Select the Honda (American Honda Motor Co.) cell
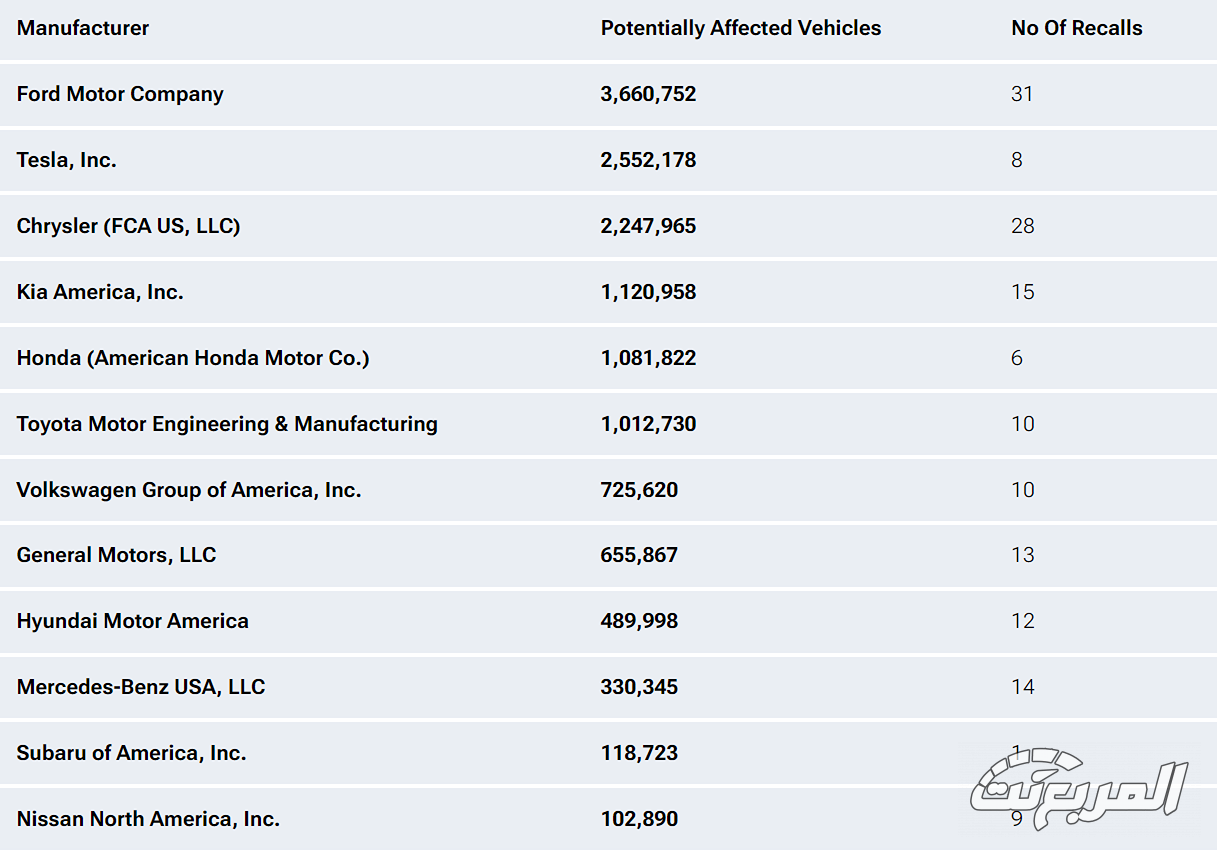The image size is (1217, 853). click(193, 358)
